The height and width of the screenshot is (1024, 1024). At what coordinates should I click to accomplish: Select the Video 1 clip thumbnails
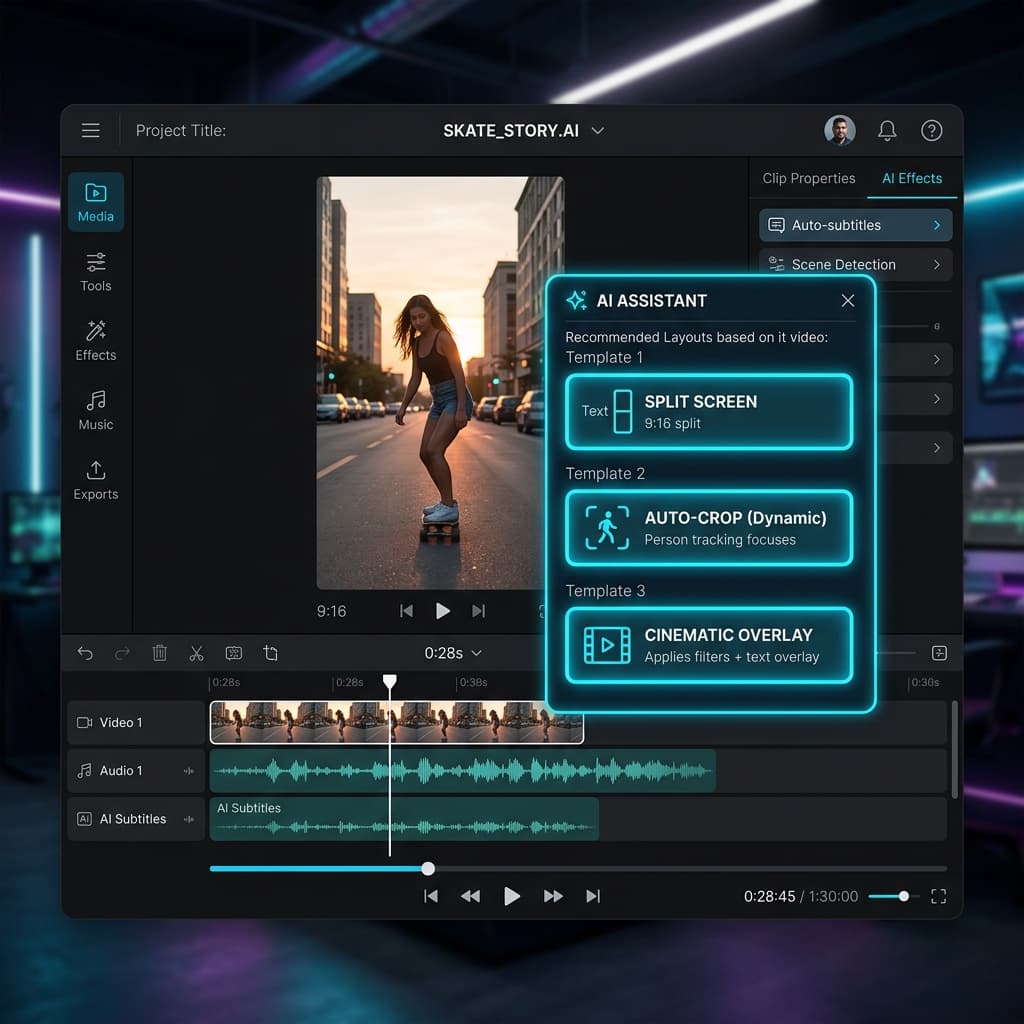(x=396, y=722)
